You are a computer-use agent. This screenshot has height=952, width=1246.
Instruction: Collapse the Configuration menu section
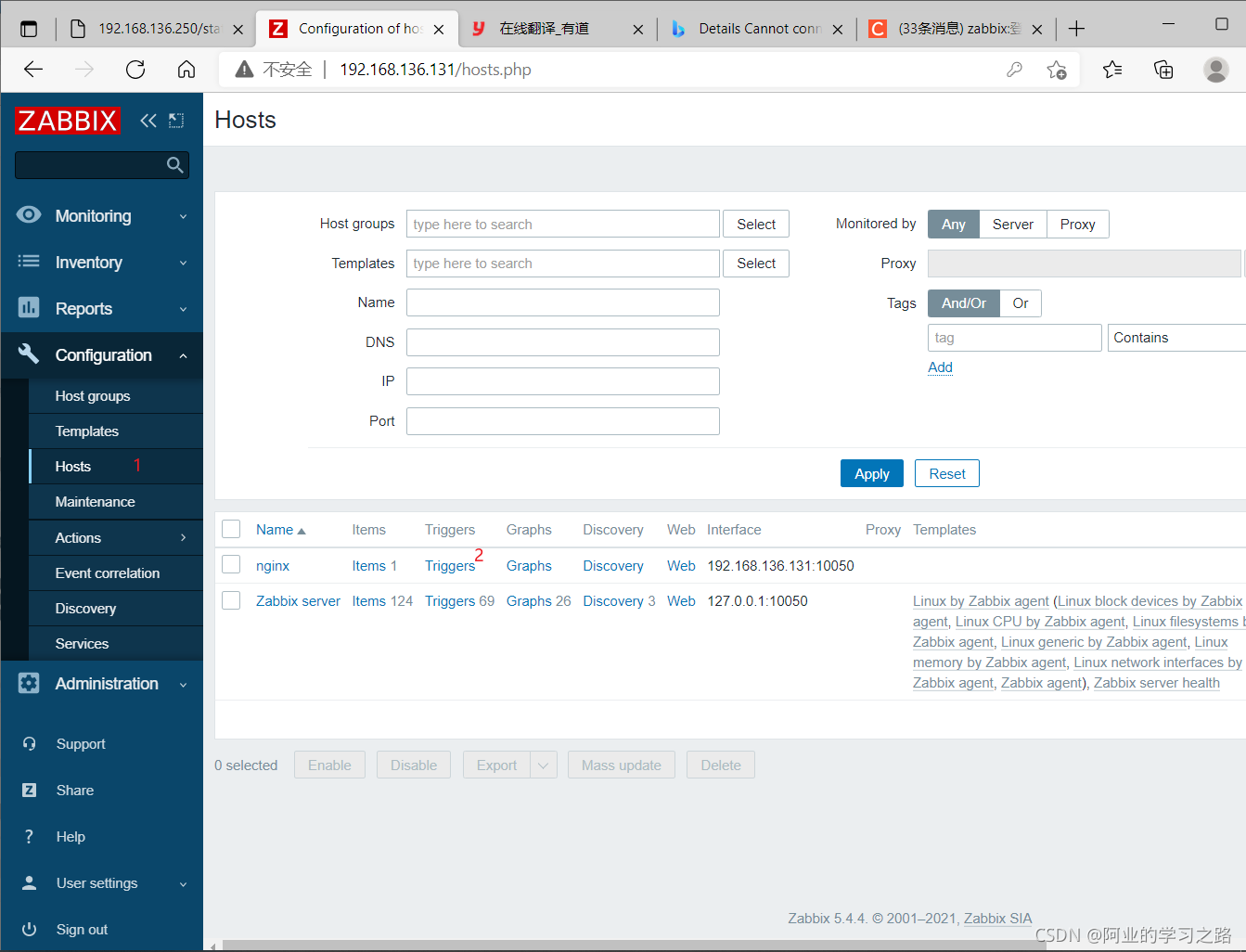(x=183, y=355)
